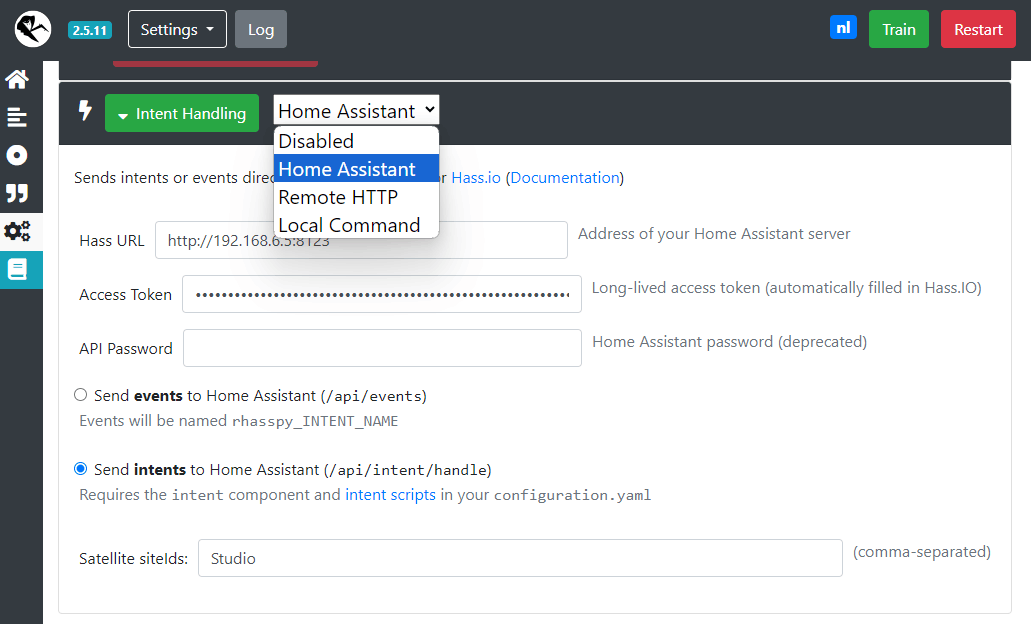Select Send events to Home Assistant radio
This screenshot has width=1031, height=624.
(80, 395)
